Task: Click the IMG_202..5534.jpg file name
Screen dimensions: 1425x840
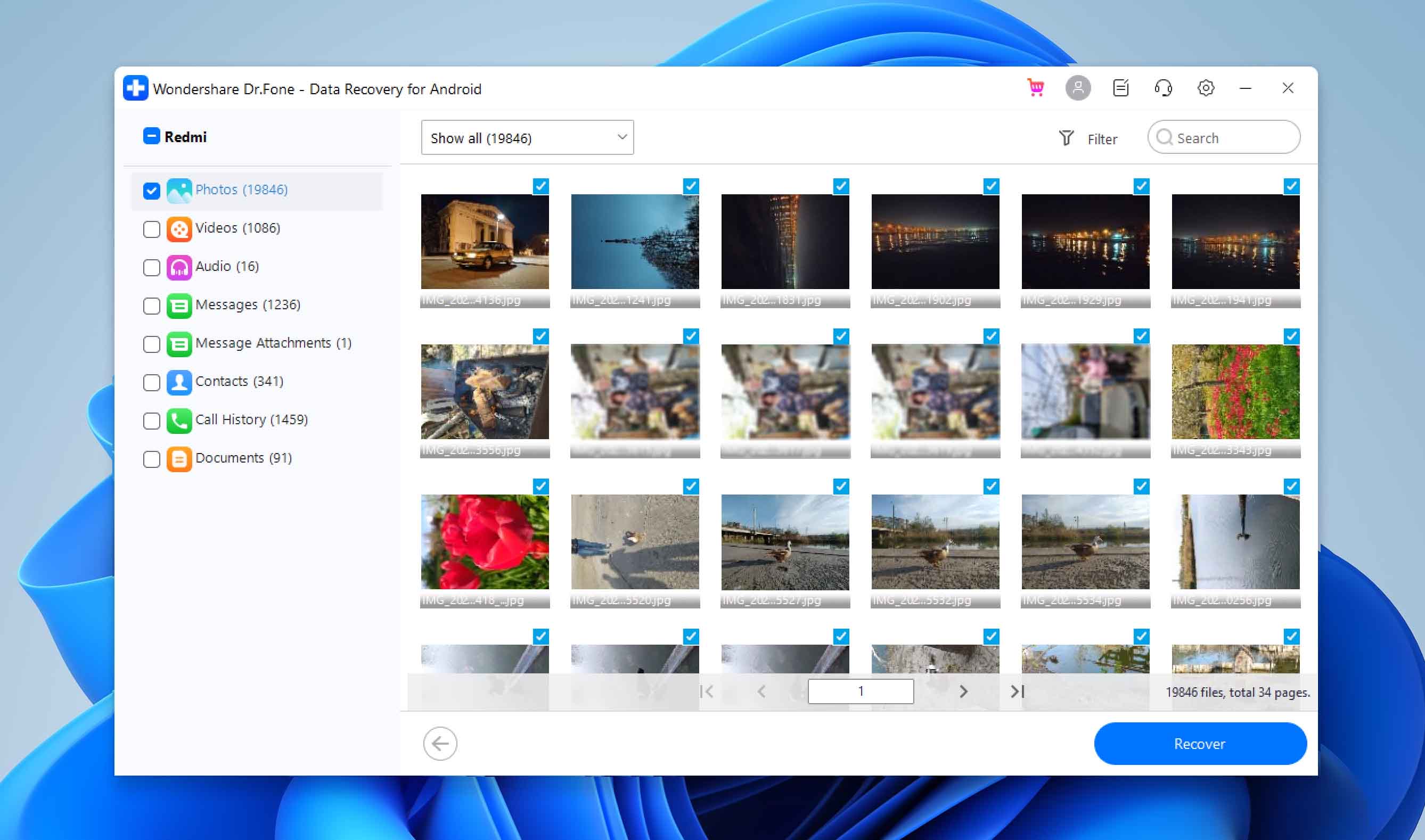Action: pyautogui.click(x=1072, y=600)
